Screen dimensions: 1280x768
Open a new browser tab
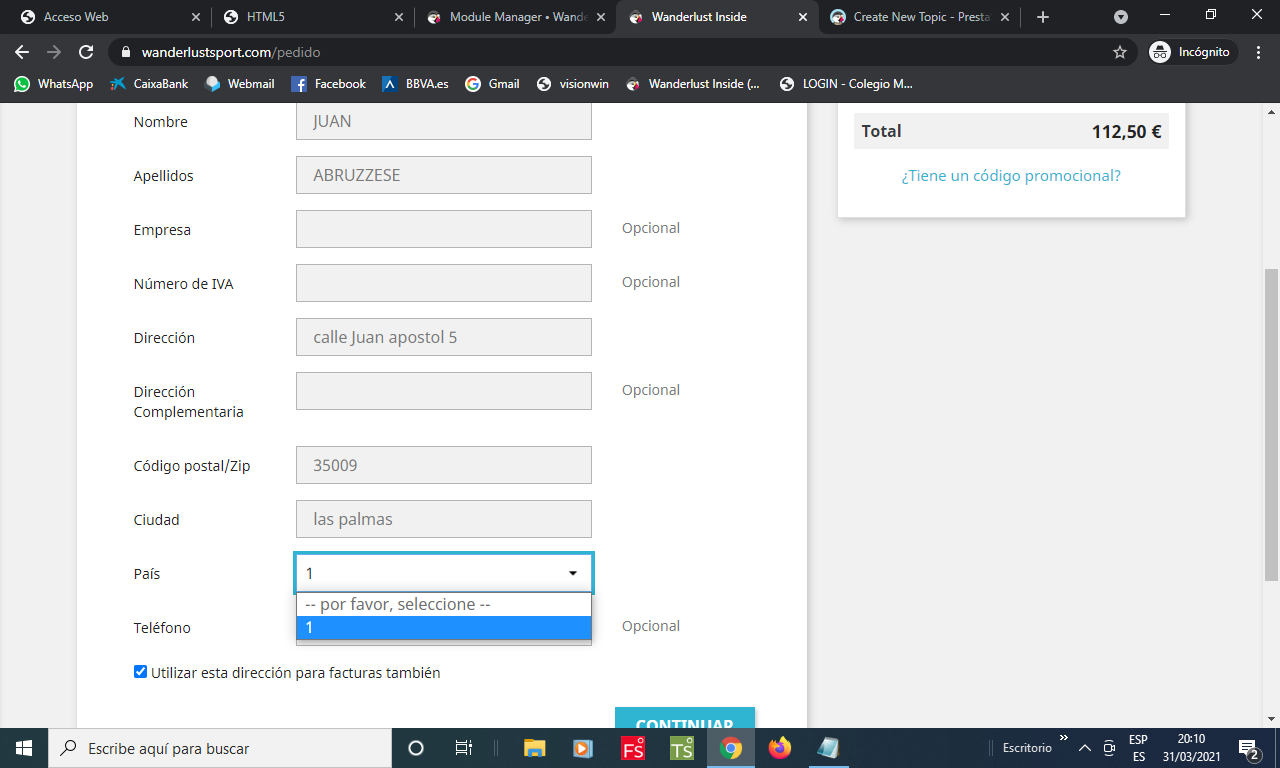coord(1043,17)
